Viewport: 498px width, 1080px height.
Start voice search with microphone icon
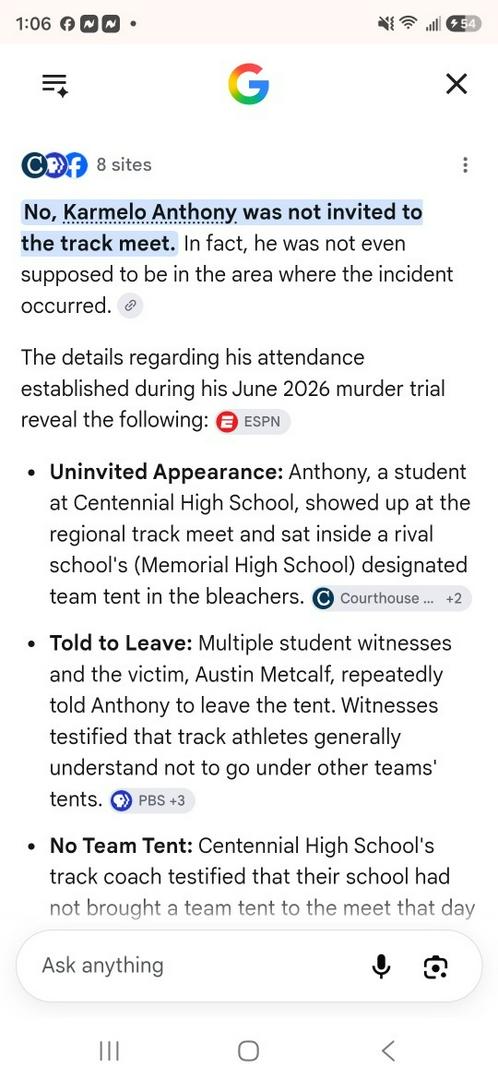[x=381, y=967]
